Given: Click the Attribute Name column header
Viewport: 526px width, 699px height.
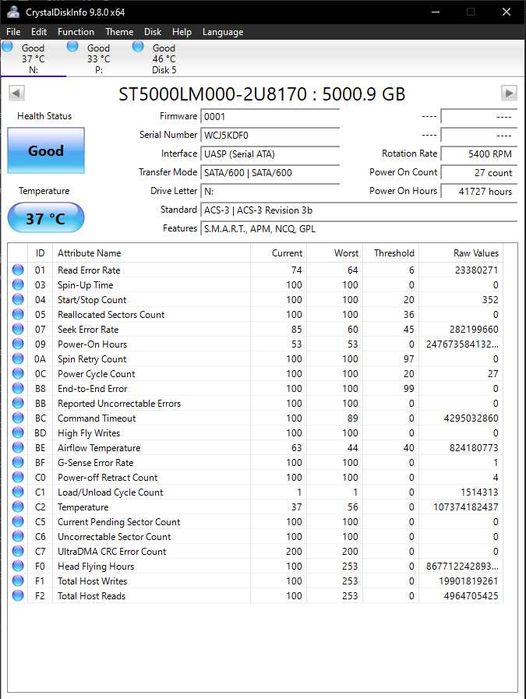Looking at the screenshot, I should click(x=151, y=253).
